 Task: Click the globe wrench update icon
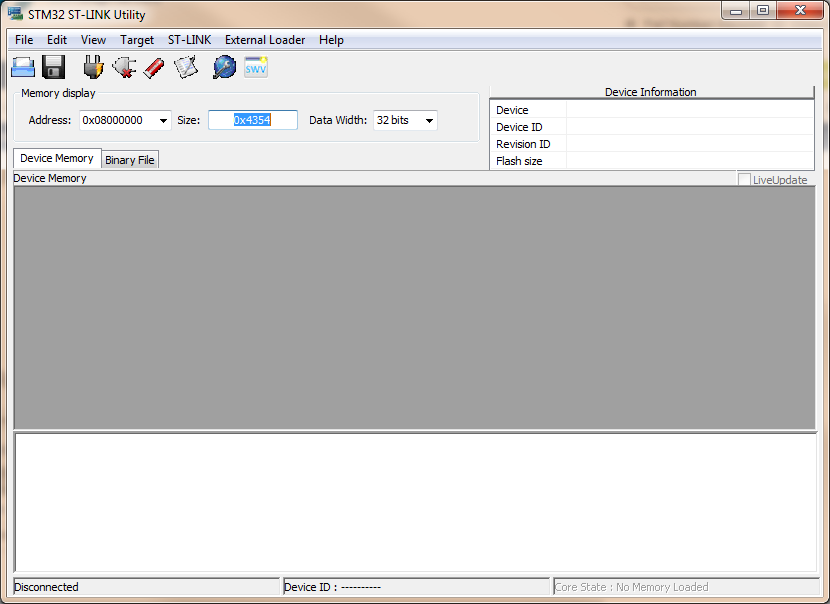point(224,67)
